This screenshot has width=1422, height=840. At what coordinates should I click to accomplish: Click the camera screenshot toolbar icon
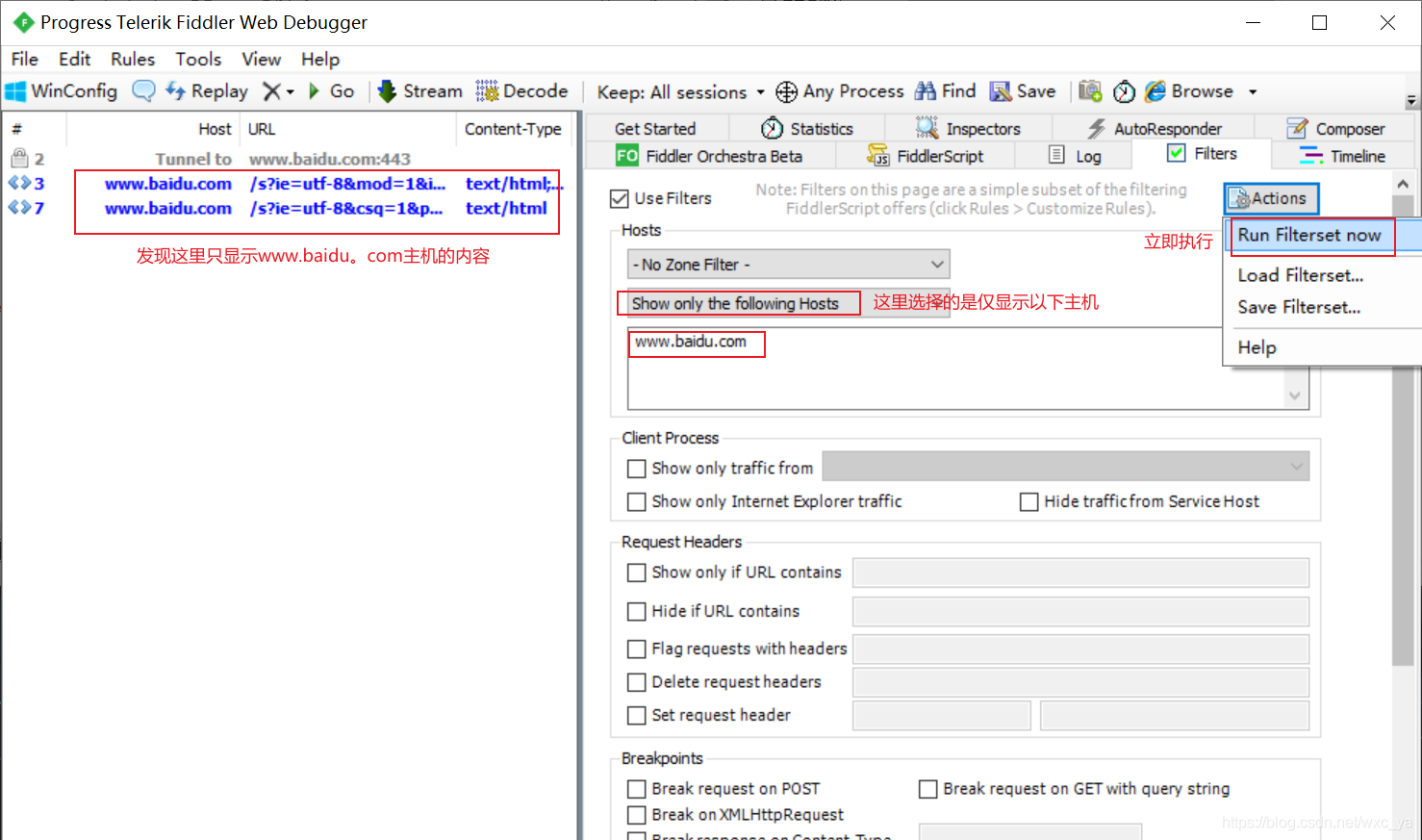1090,91
